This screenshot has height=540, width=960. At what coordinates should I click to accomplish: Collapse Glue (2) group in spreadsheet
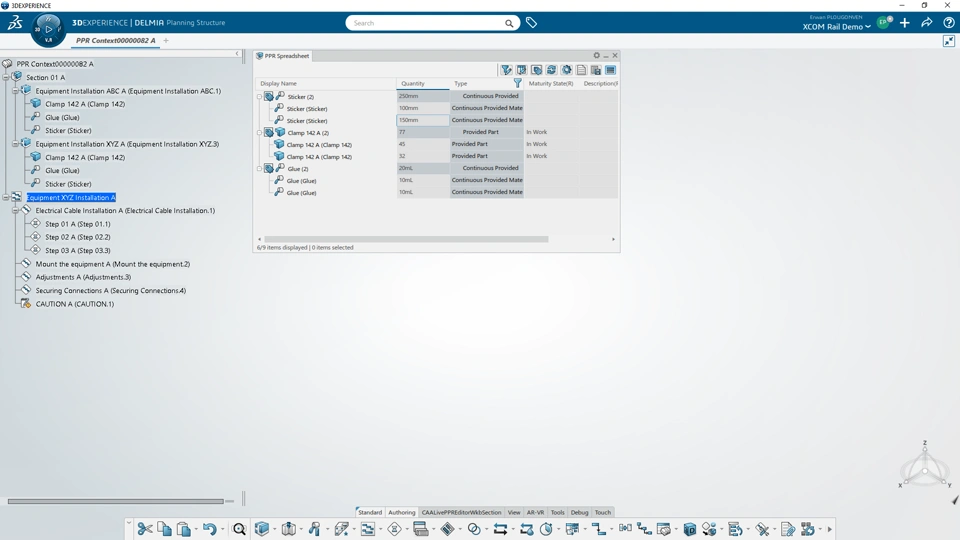pos(260,169)
